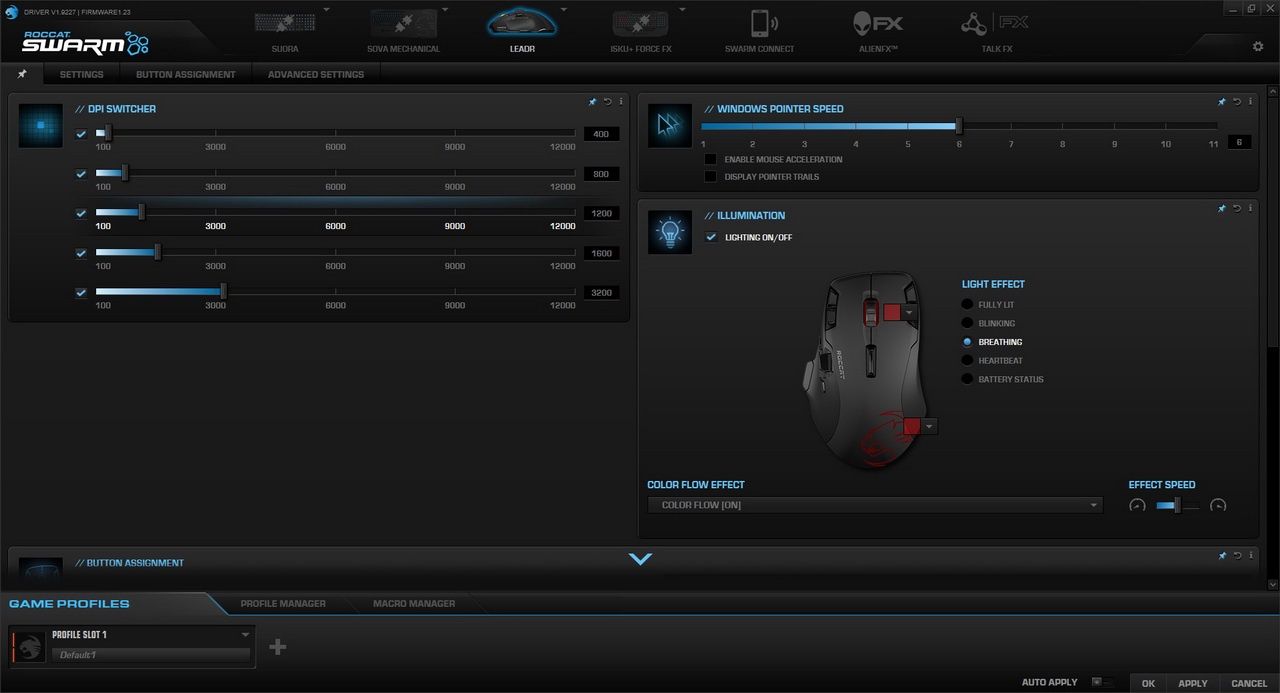This screenshot has height=693, width=1280.
Task: Open the pinned tab with pin icon
Action: pos(22,74)
